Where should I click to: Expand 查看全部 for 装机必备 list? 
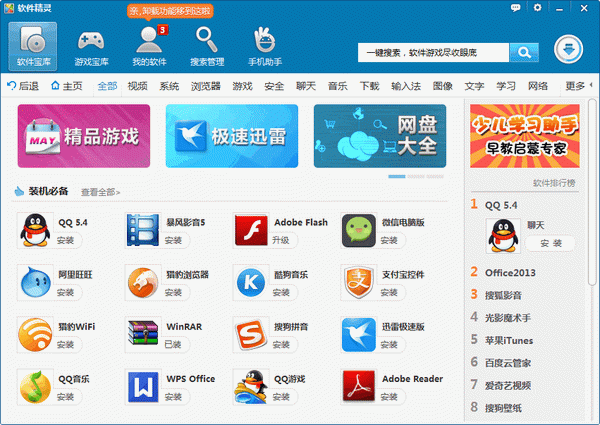pos(101,192)
